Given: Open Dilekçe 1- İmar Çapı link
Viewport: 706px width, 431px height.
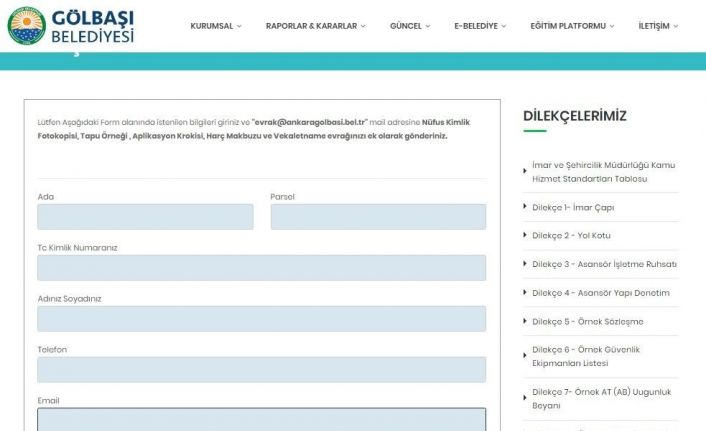Looking at the screenshot, I should point(573,207).
